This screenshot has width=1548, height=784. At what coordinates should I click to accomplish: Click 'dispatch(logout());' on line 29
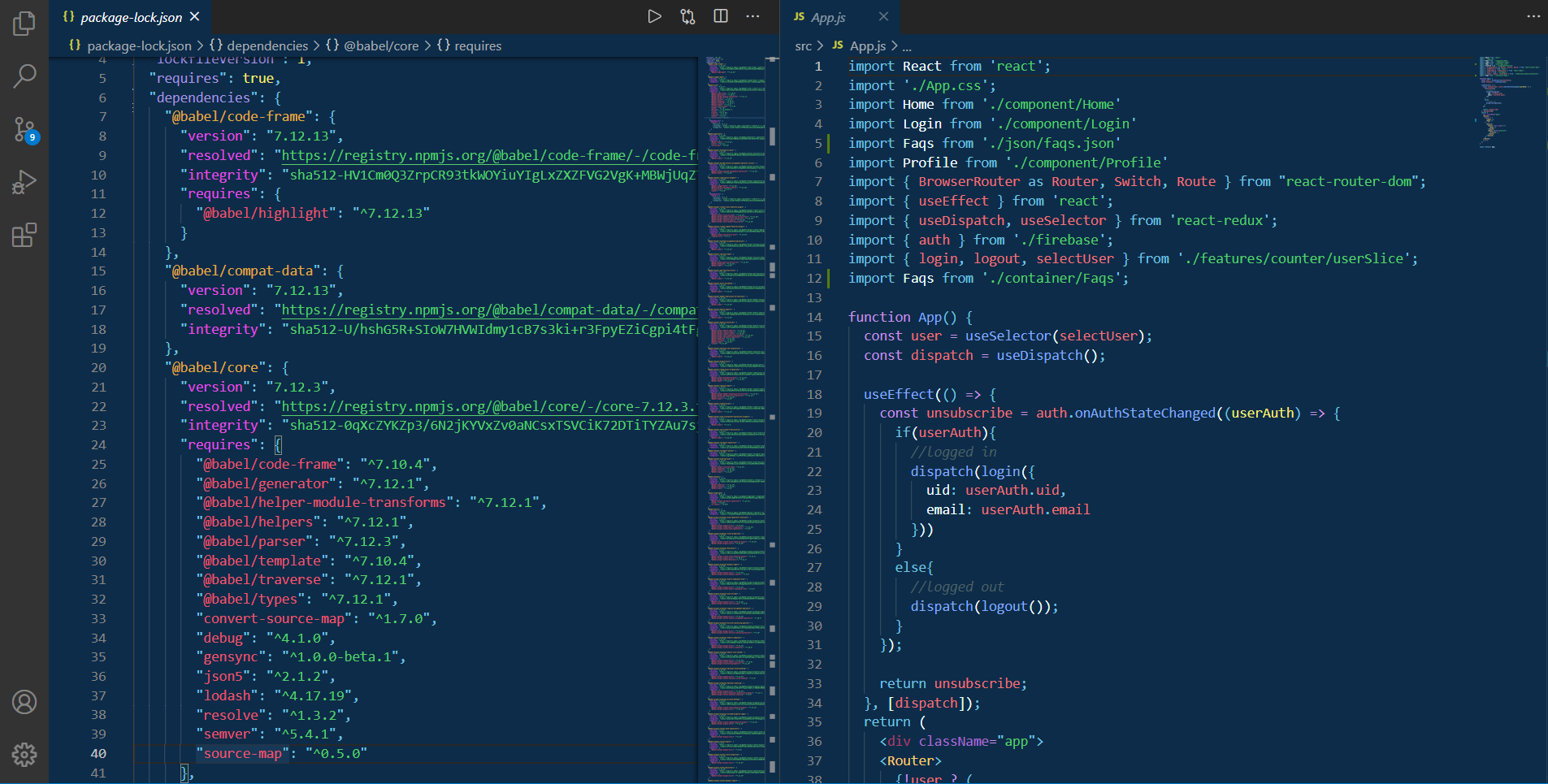pyautogui.click(x=985, y=606)
